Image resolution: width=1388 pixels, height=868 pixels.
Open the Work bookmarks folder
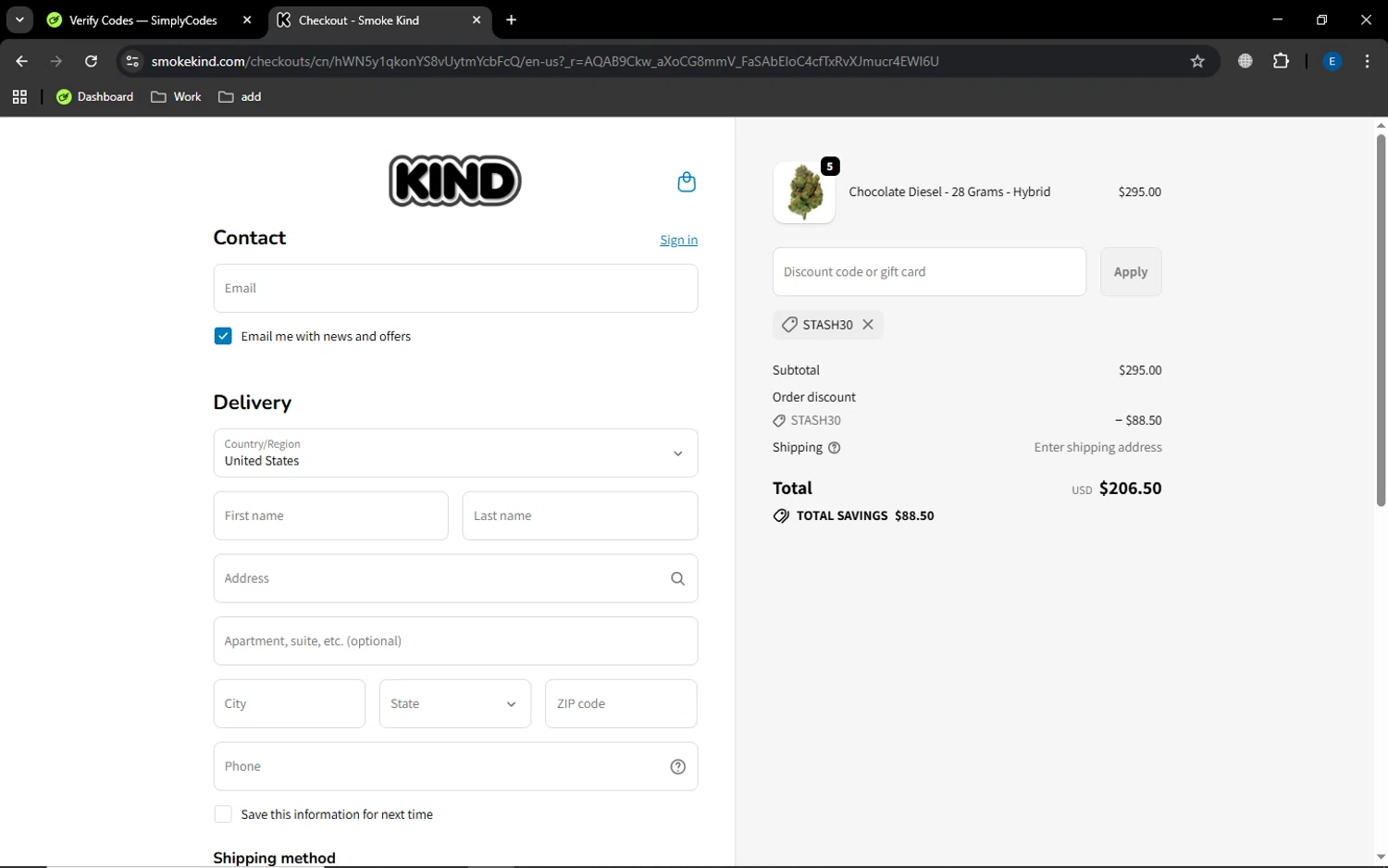176,96
